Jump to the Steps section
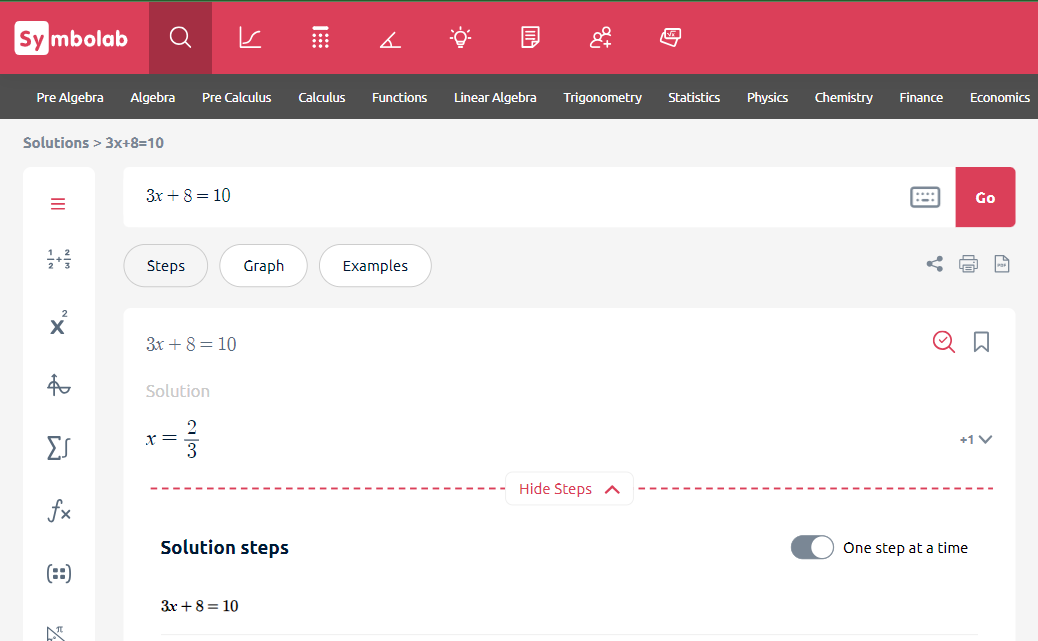This screenshot has height=641, width=1038. click(x=165, y=266)
